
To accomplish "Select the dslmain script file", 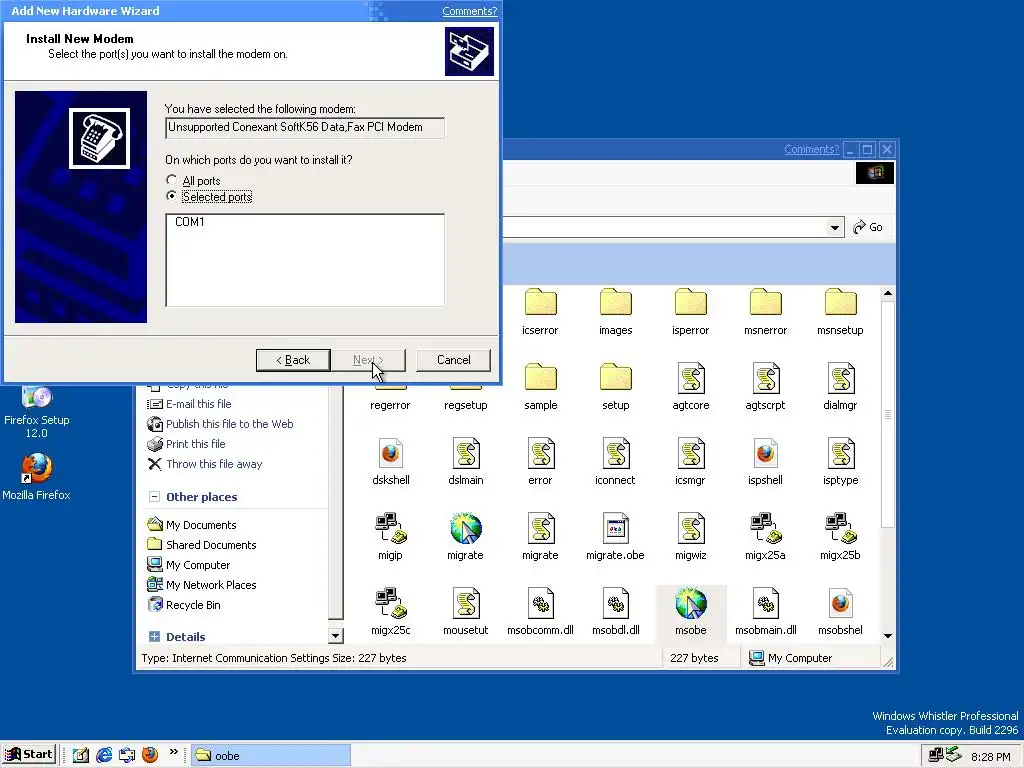I will 466,462.
